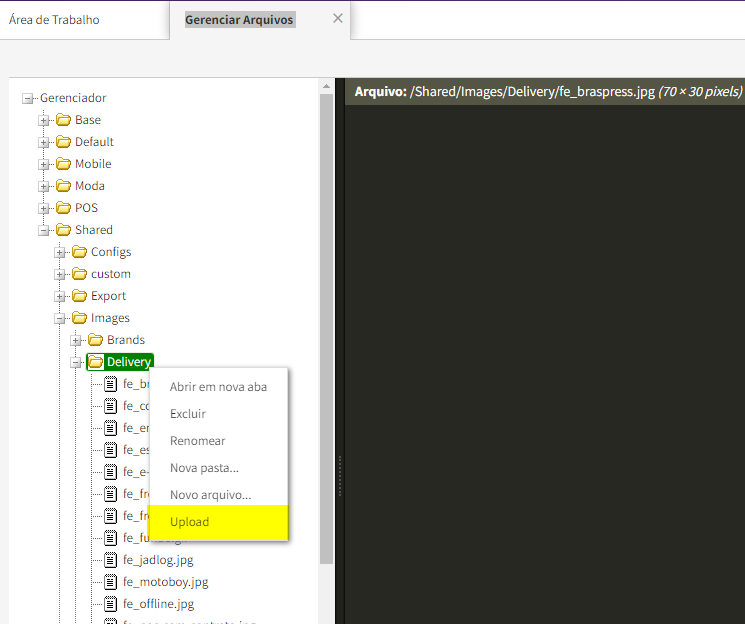The height and width of the screenshot is (624, 745).
Task: Click the fe_jadlog.jpg file icon
Action: (110, 560)
